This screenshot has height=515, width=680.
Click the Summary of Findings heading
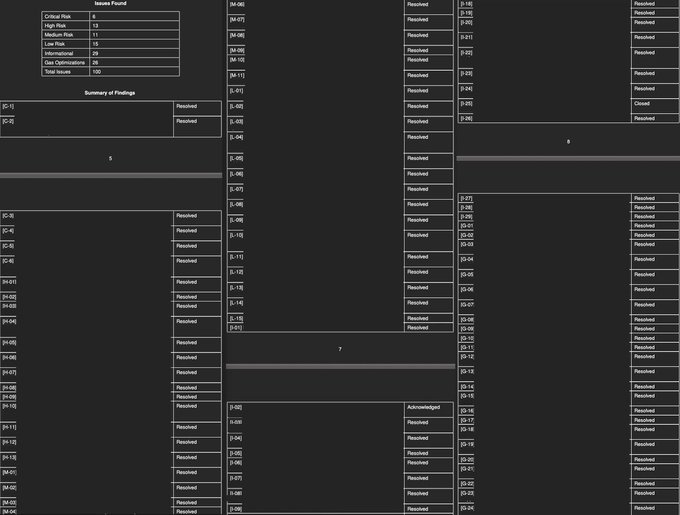pyautogui.click(x=110, y=92)
